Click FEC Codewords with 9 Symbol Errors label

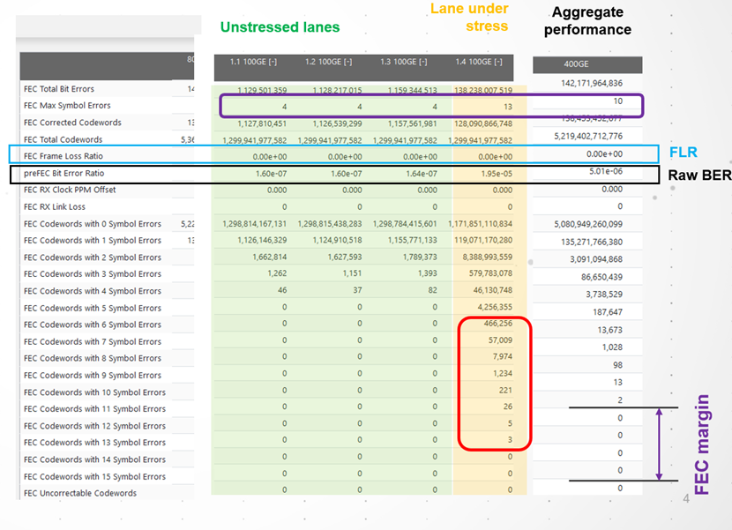point(92,375)
